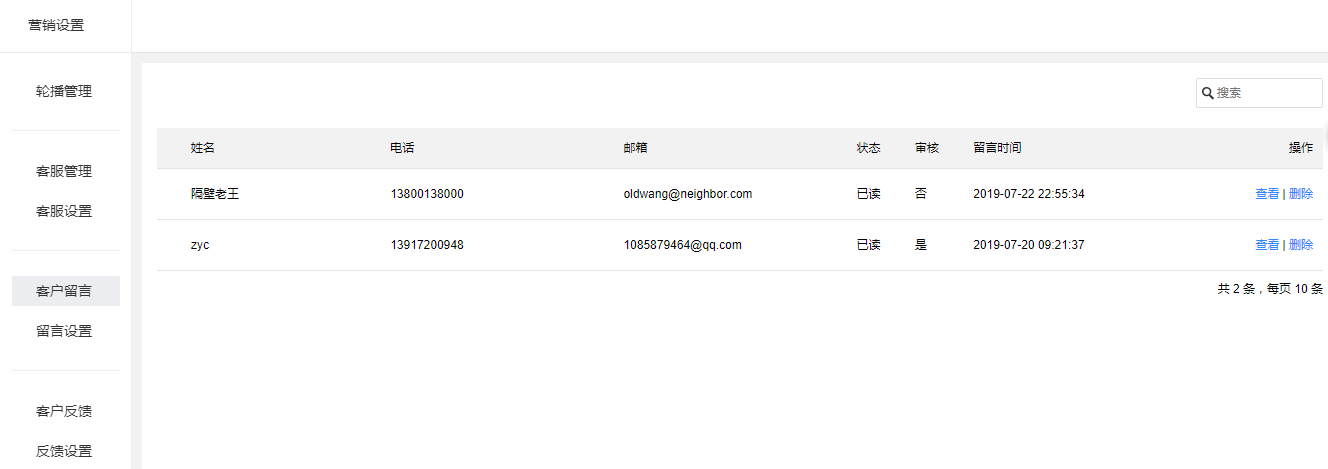View the message from zyc
Image resolution: width=1328 pixels, height=469 pixels.
pos(1267,245)
